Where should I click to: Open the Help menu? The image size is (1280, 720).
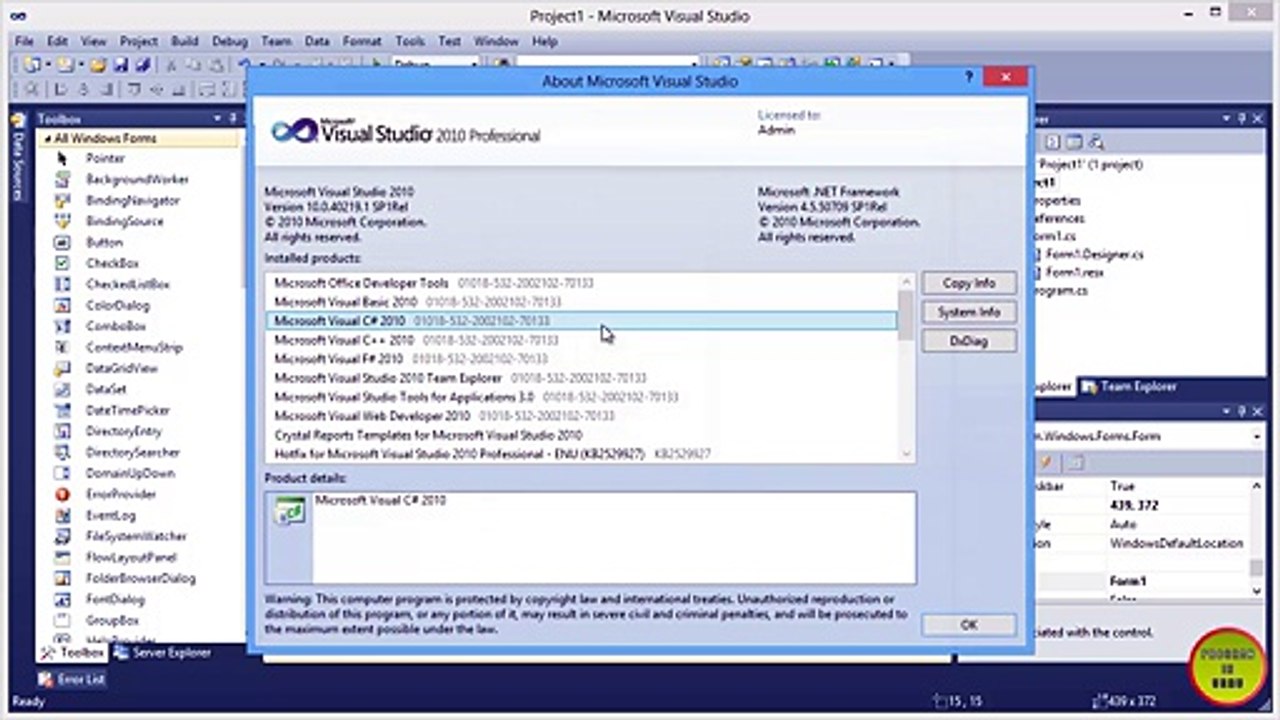point(544,41)
